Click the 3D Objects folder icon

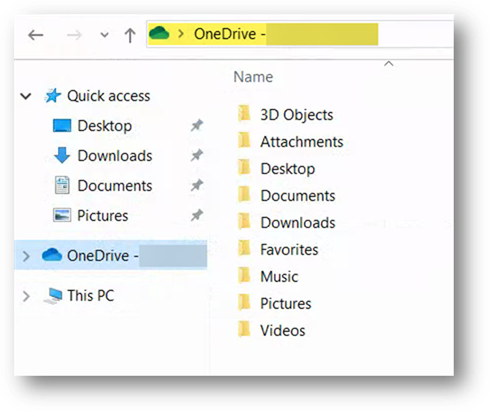tap(244, 113)
